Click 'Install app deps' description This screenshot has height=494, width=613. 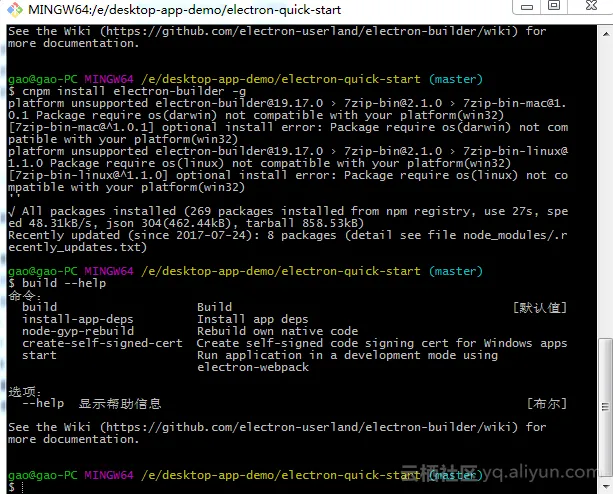pos(253,319)
